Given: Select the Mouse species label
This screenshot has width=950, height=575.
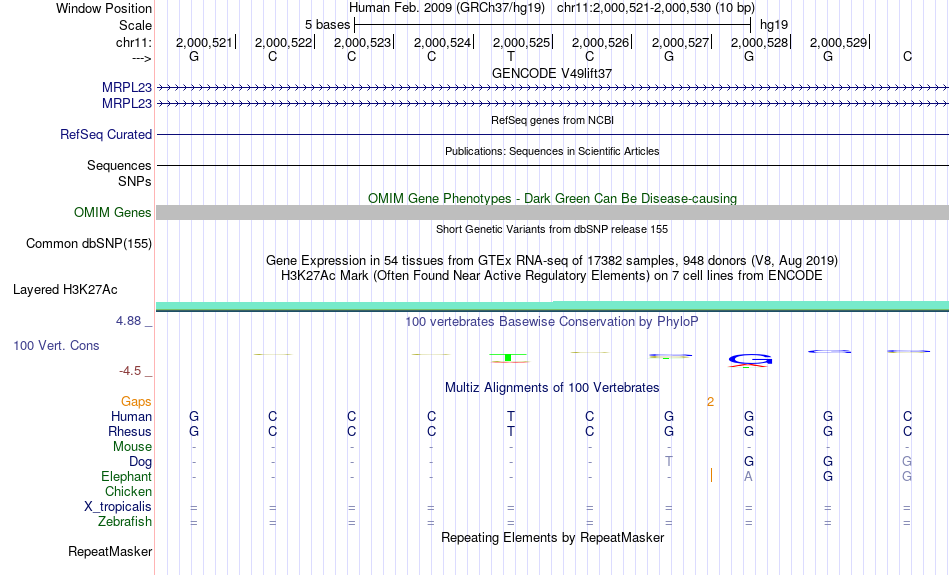Looking at the screenshot, I should tap(132, 447).
